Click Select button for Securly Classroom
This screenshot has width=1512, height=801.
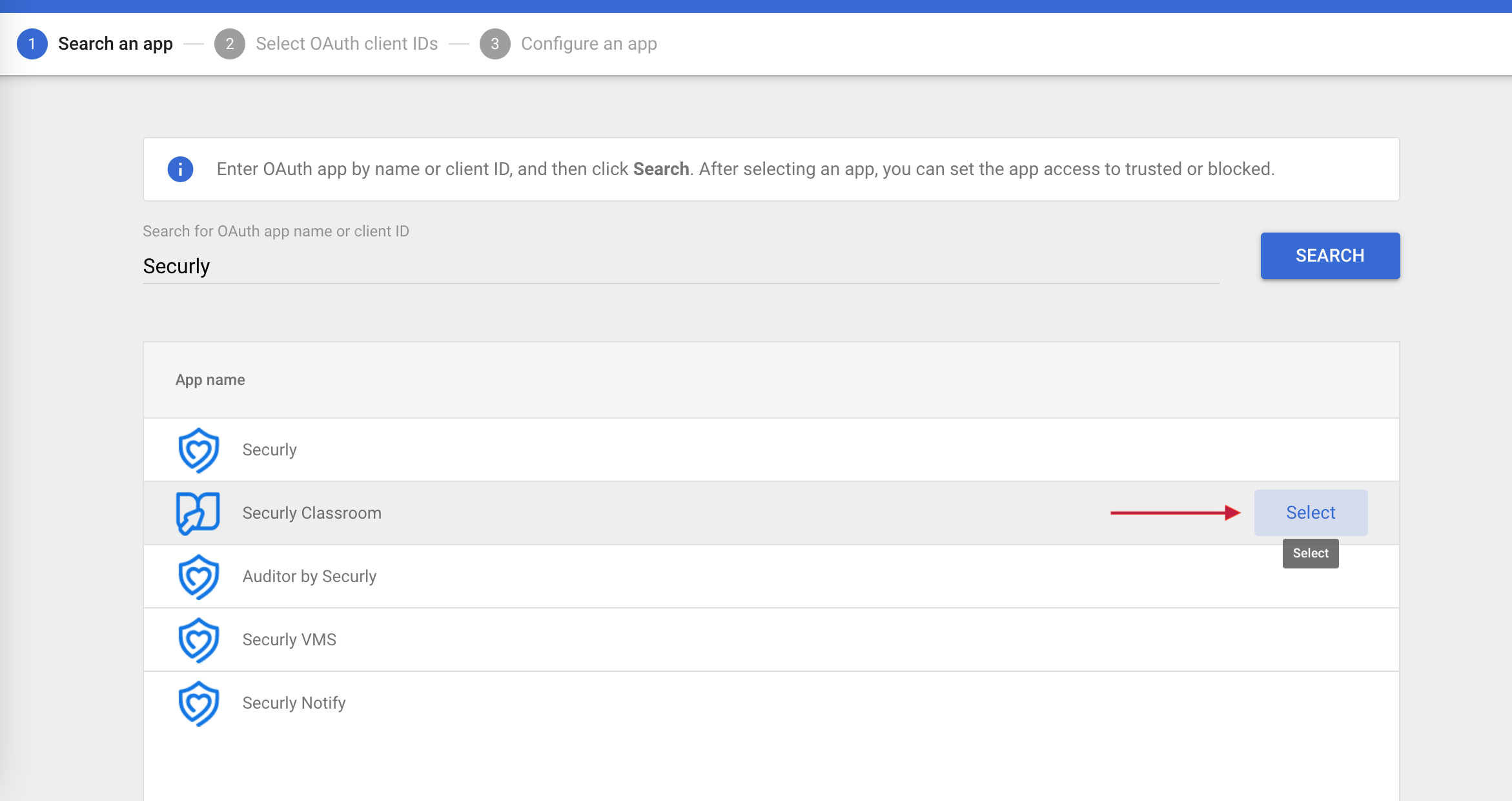(x=1311, y=512)
